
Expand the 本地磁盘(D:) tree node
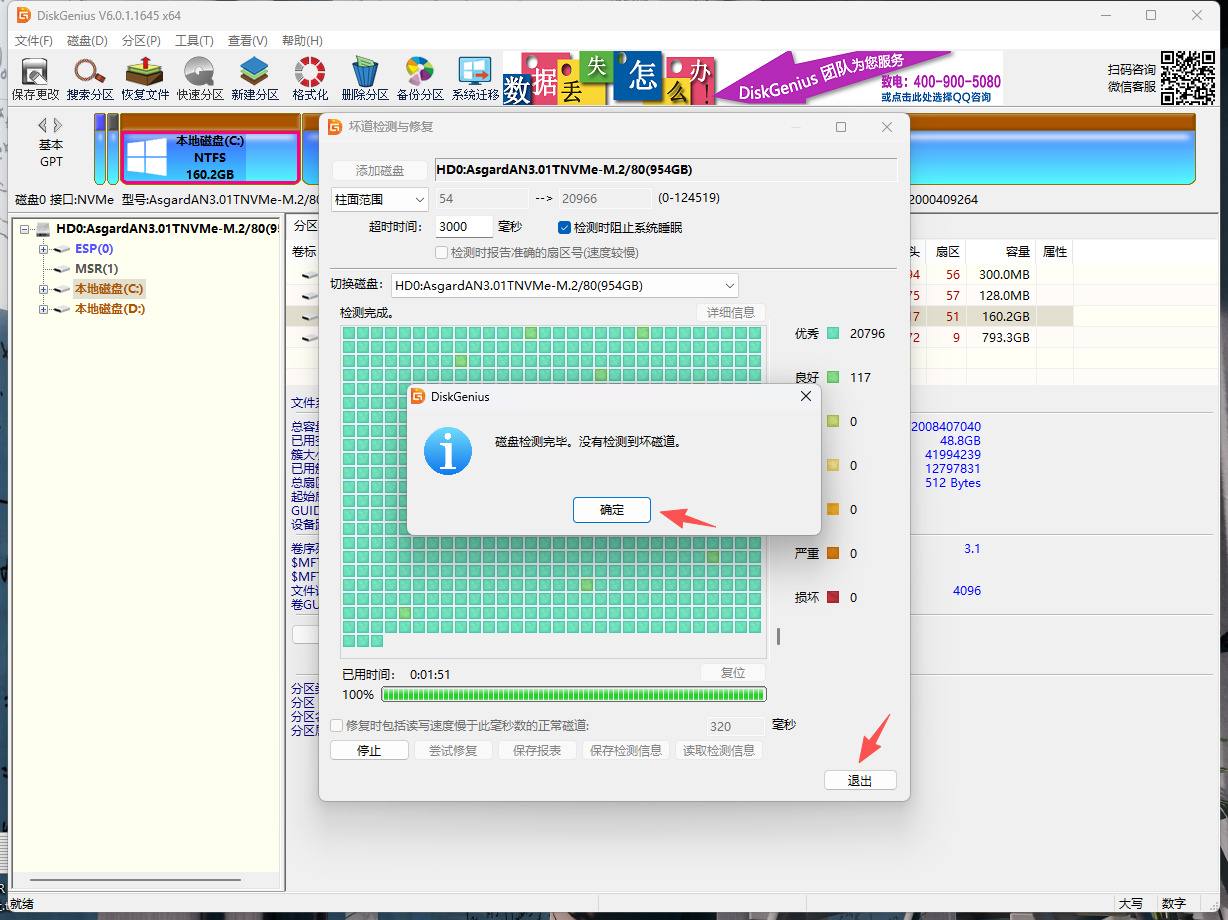click(44, 309)
